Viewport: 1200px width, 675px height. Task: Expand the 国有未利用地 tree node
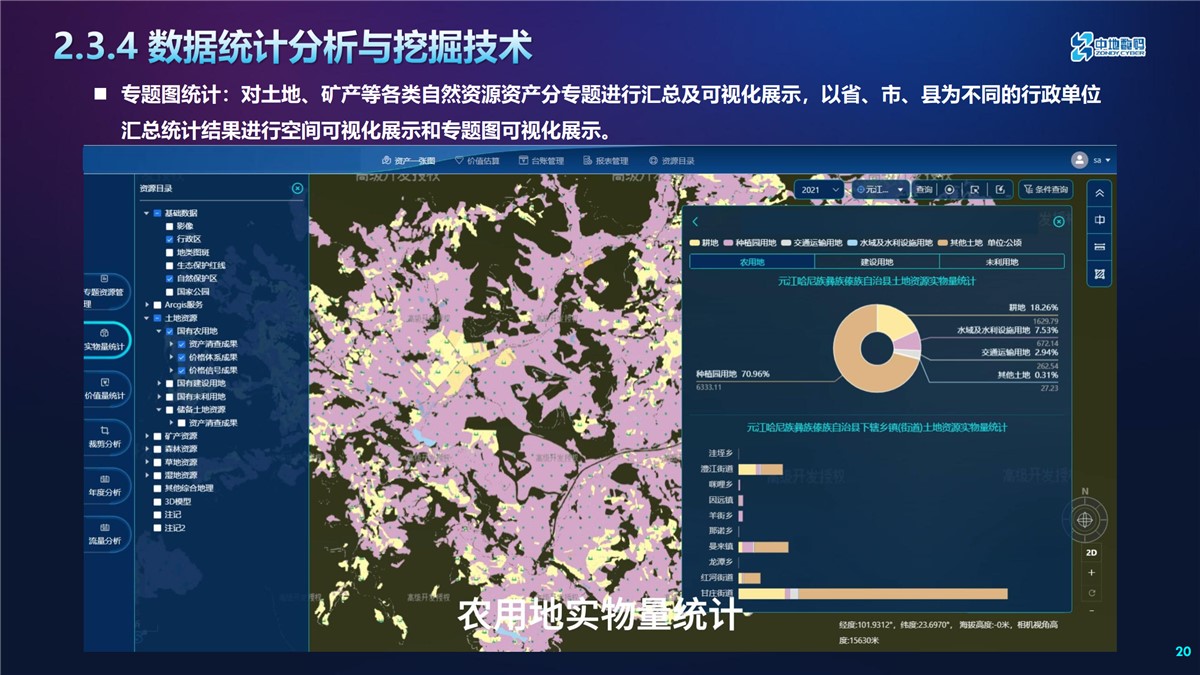click(x=158, y=396)
